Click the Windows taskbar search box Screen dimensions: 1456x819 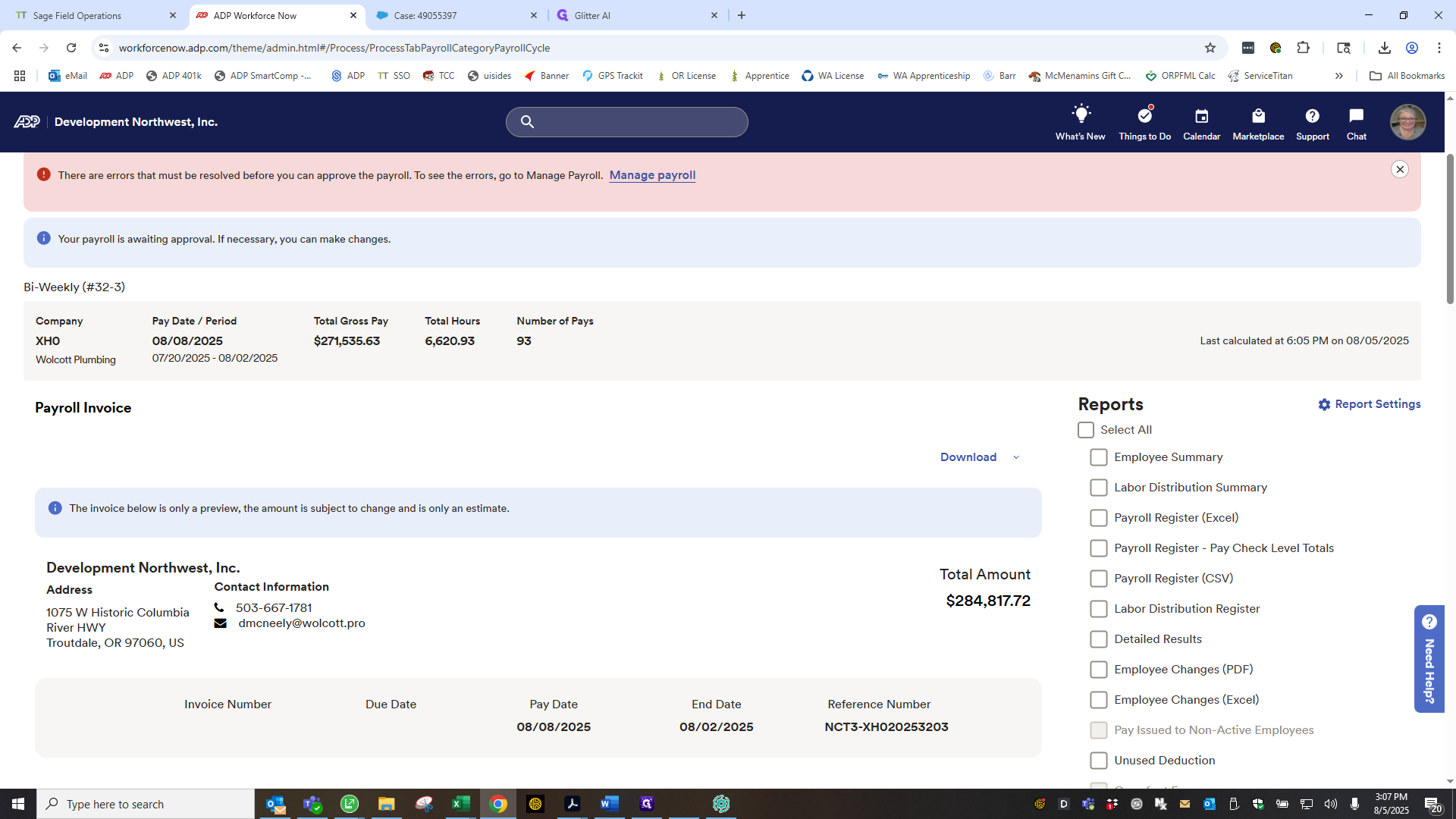(146, 804)
